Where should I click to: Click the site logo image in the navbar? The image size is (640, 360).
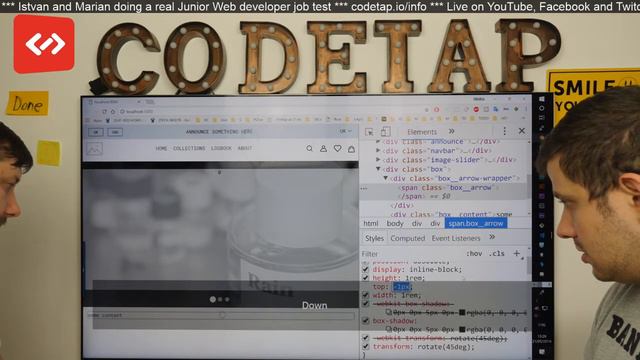point(95,149)
